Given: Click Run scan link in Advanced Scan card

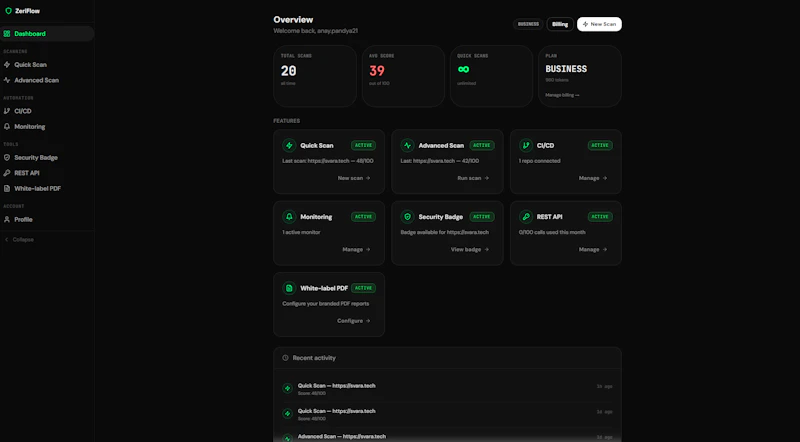Looking at the screenshot, I should tap(473, 178).
